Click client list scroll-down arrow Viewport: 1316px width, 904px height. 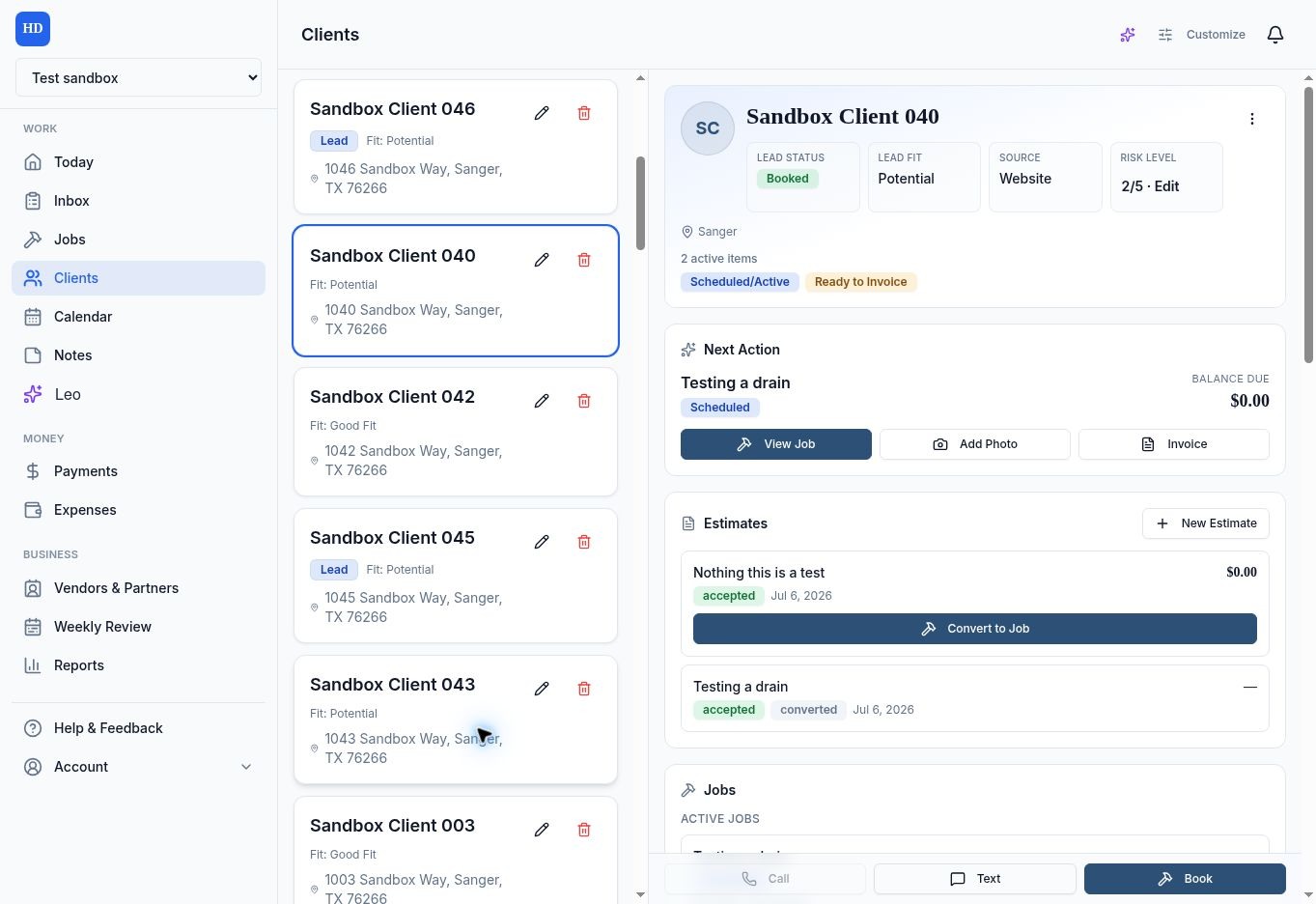tap(640, 894)
